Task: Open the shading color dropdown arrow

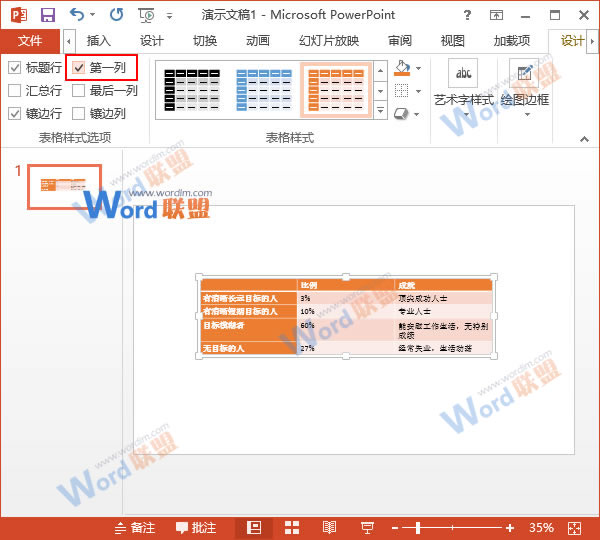Action: [418, 69]
